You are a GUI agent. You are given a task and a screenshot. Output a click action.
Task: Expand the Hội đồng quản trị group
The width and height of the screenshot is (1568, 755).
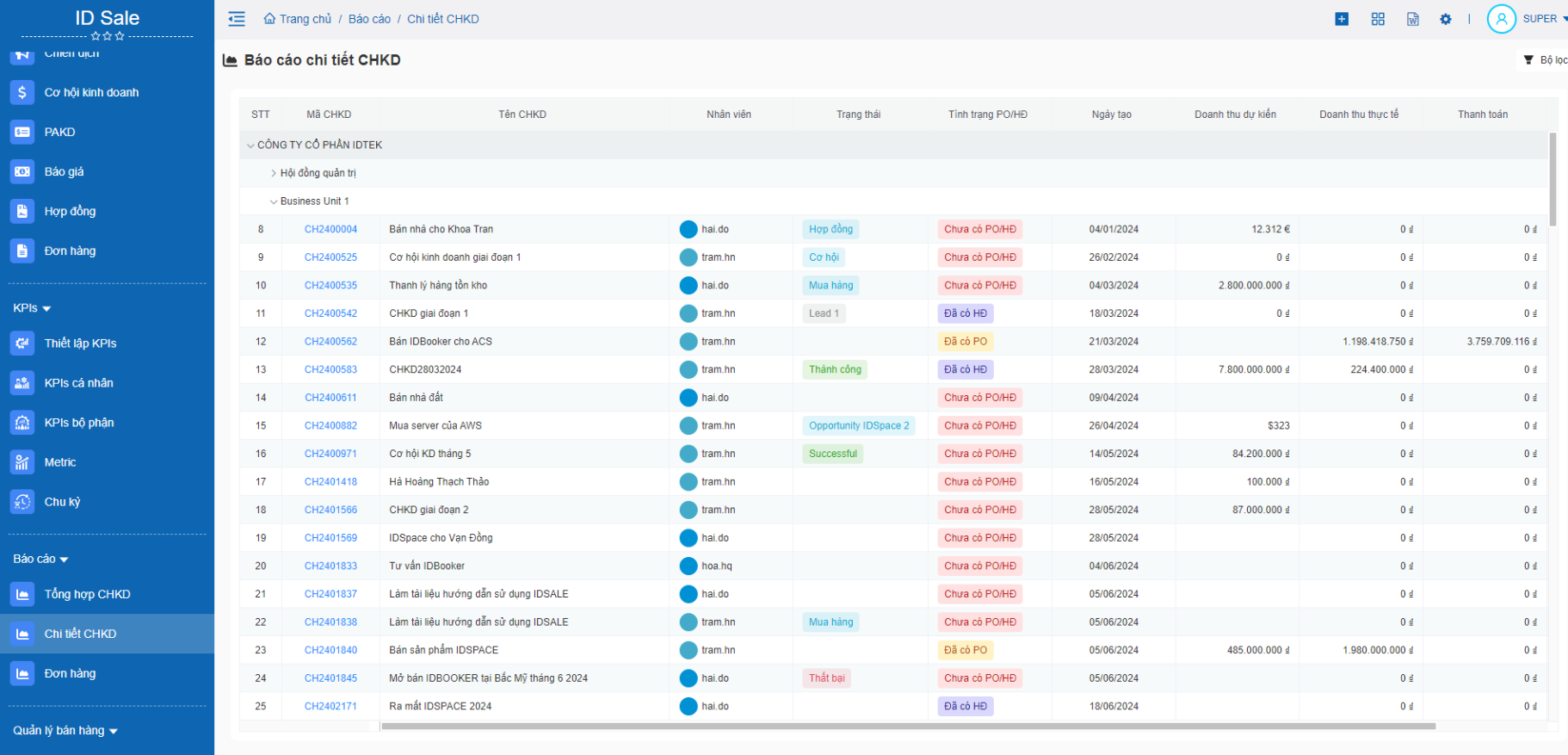point(274,173)
